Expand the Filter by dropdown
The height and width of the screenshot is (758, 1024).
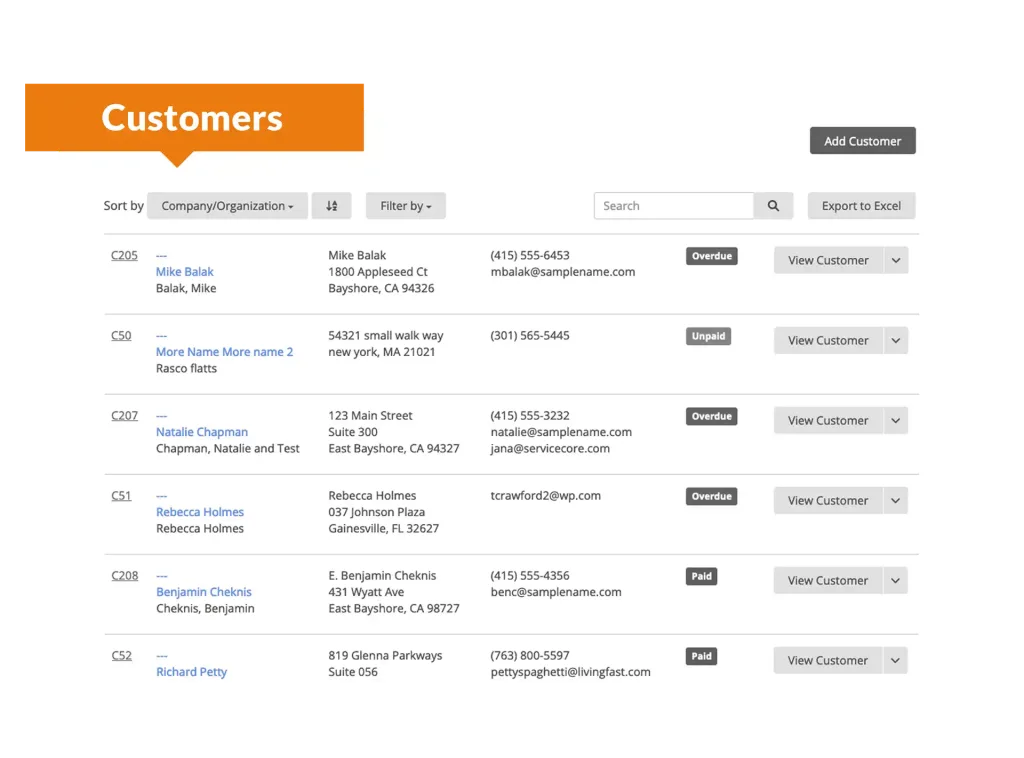(x=405, y=206)
